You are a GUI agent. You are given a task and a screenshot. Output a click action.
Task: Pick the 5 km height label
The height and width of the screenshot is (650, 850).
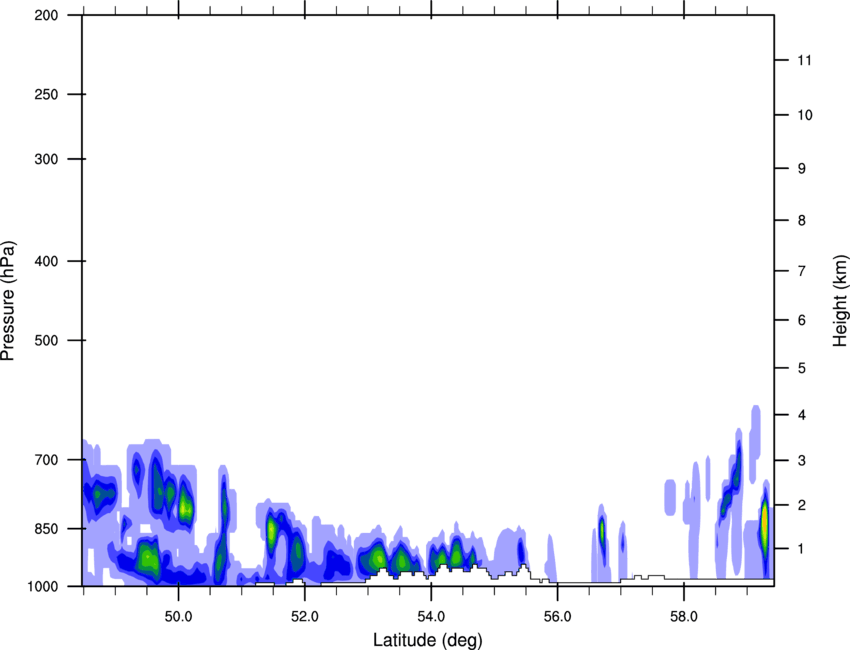[x=802, y=368]
